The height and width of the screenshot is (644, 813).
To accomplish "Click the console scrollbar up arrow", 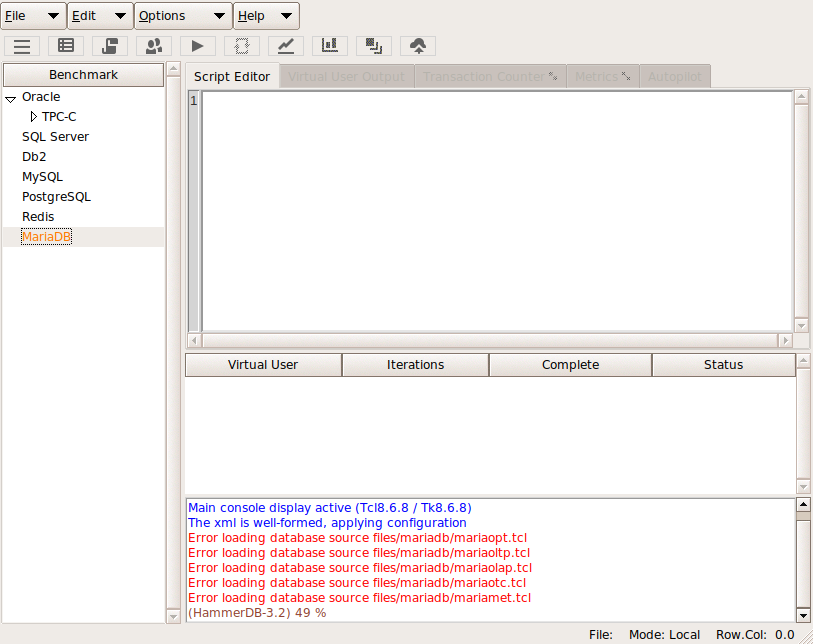I will pos(803,504).
